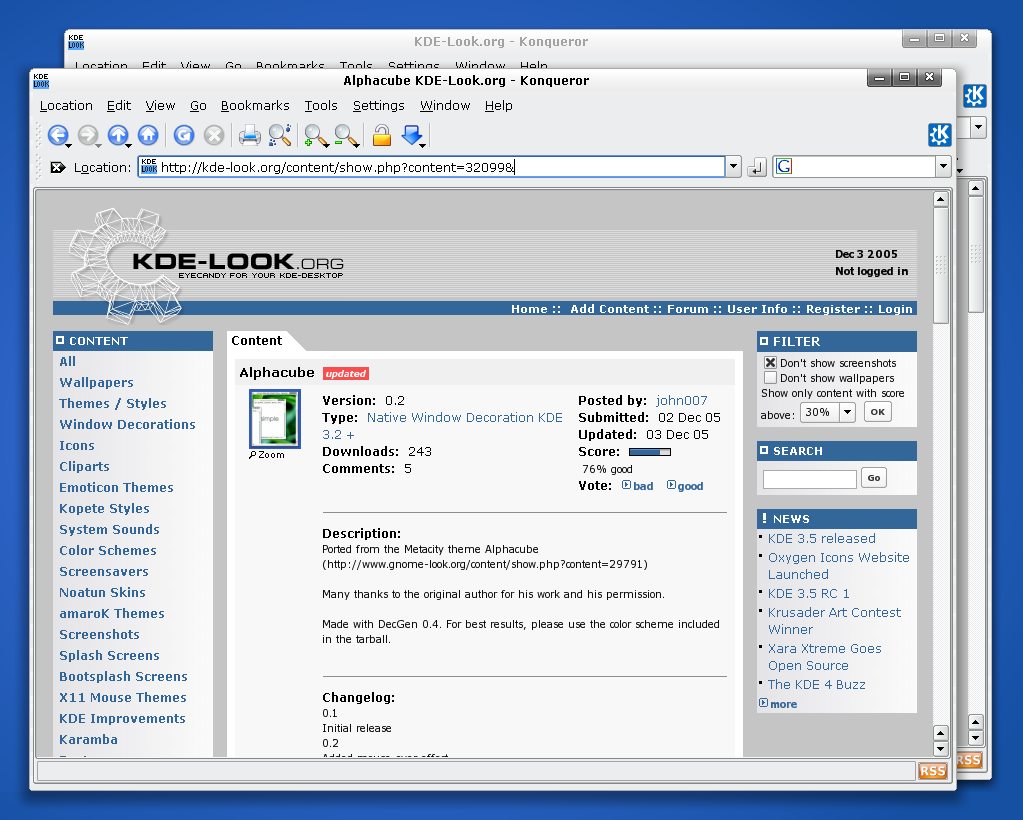Click the Up directory arrow icon
The width and height of the screenshot is (1023, 820).
coord(117,135)
